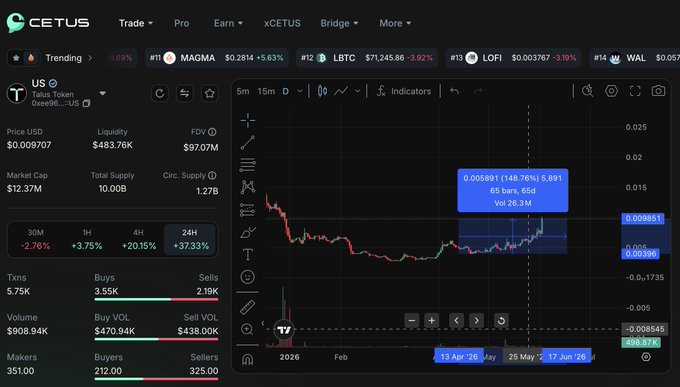Select the trending flame filter

click(31, 58)
